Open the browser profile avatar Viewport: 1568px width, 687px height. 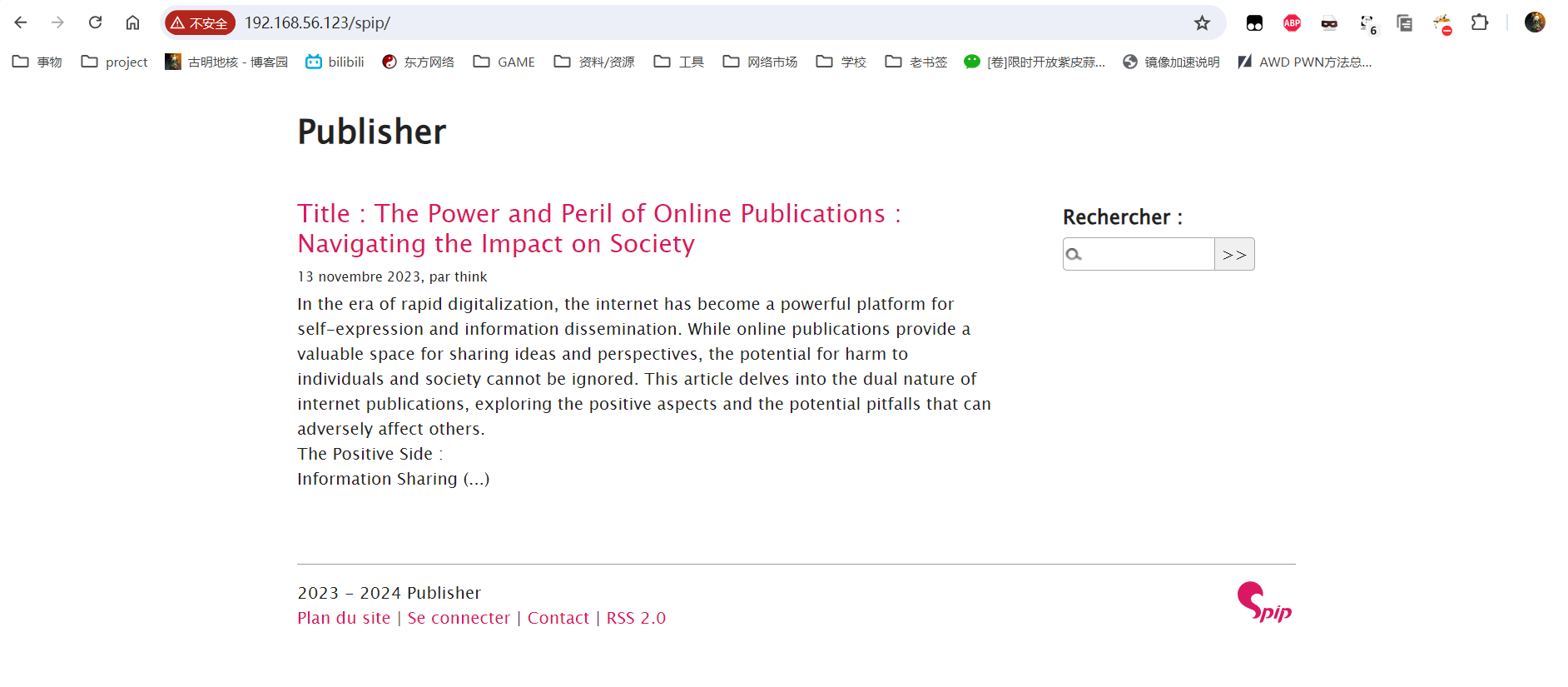1535,22
